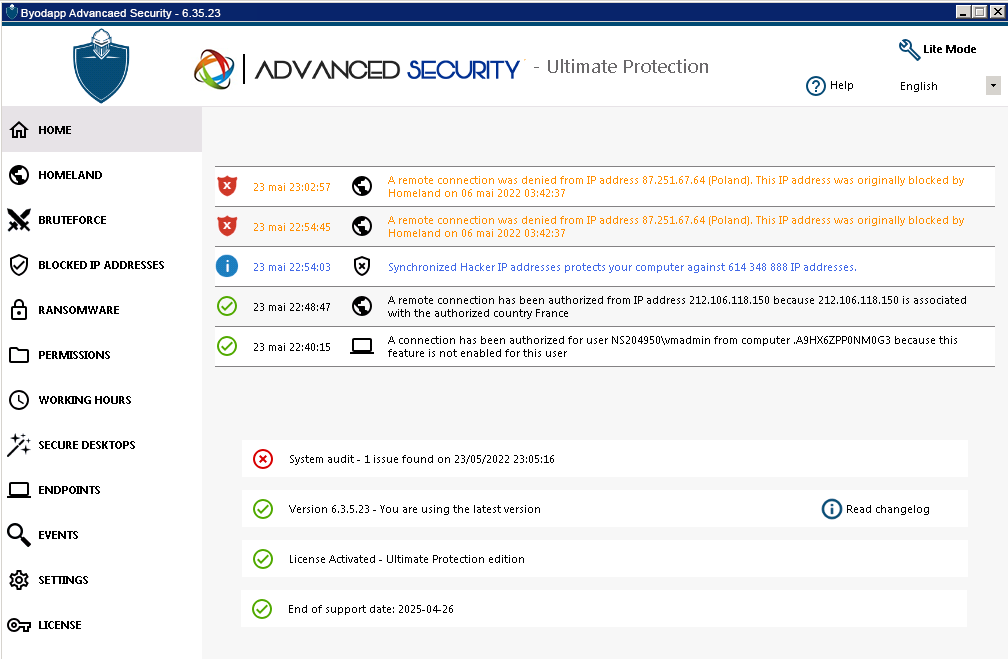Click the Events magnifier icon
The height and width of the screenshot is (659, 1008).
(x=19, y=535)
